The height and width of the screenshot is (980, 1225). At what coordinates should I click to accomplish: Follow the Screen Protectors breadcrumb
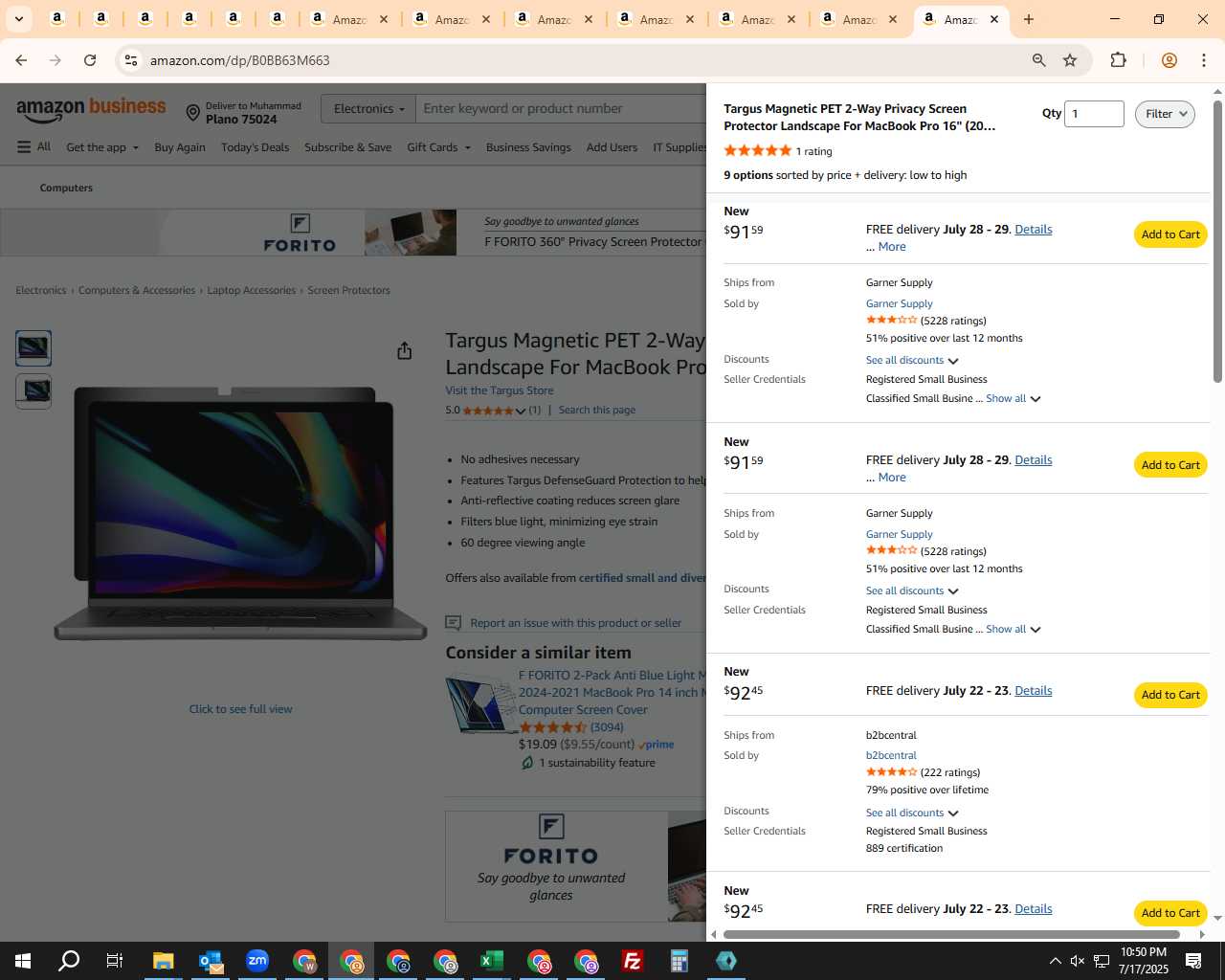click(348, 290)
